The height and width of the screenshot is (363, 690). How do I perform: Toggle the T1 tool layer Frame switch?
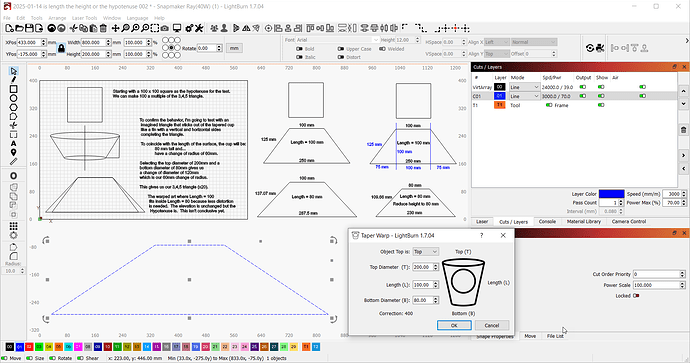549,105
